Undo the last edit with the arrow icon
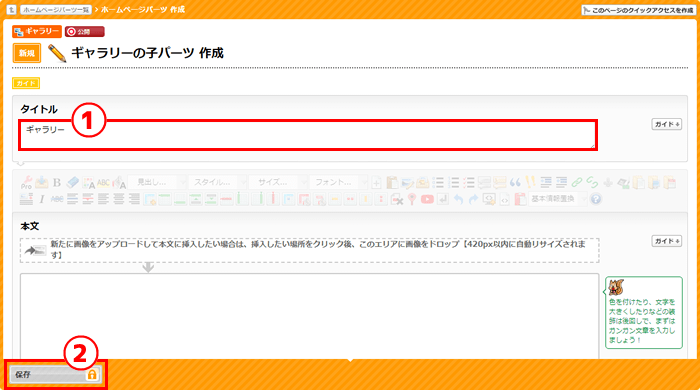 [458, 199]
